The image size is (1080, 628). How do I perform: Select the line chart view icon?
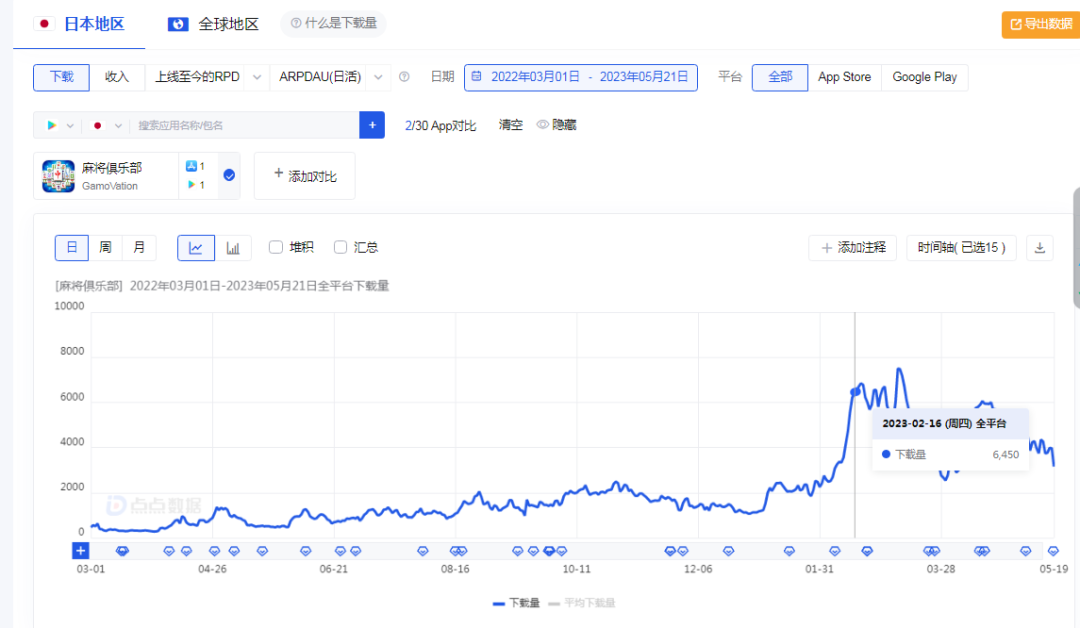coord(196,247)
